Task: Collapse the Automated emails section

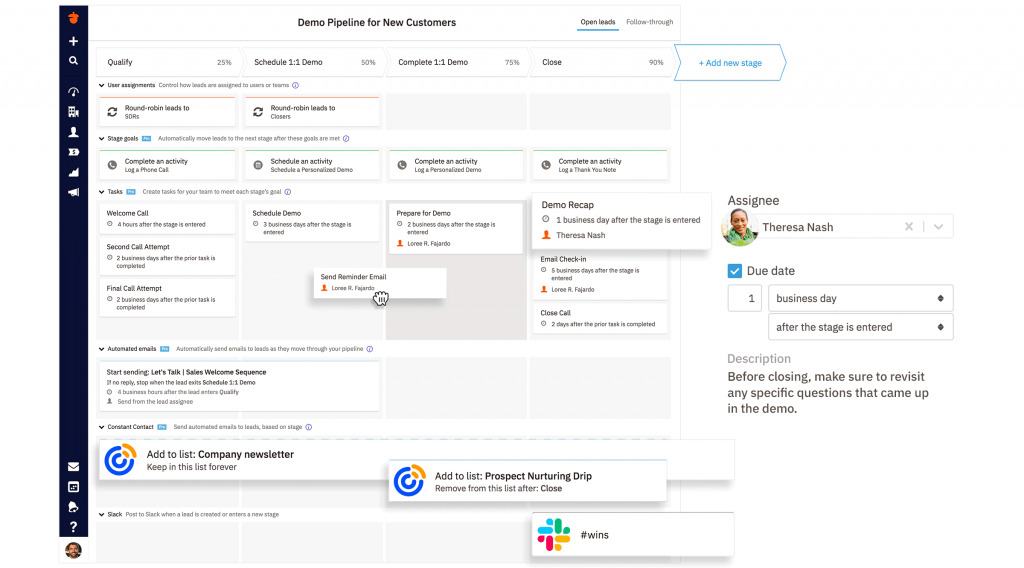Action: click(x=102, y=349)
